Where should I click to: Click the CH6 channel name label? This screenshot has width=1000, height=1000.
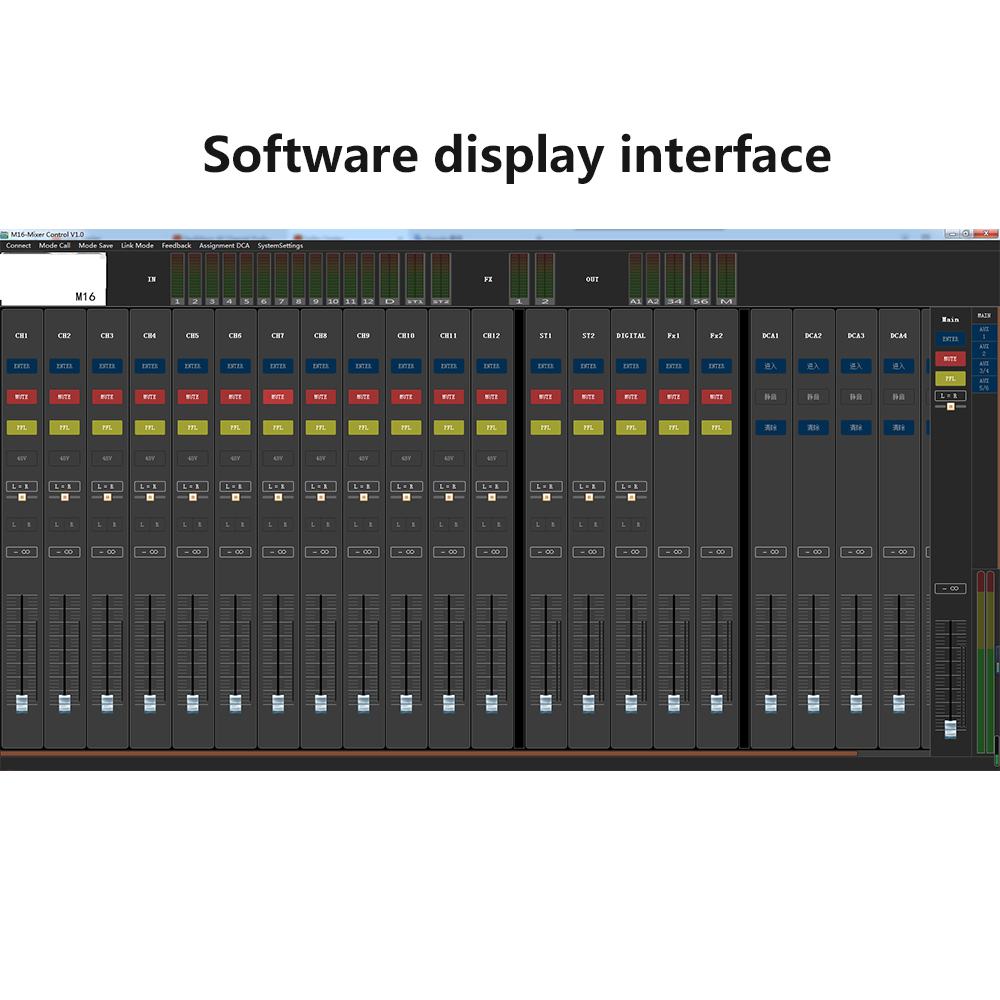tap(235, 335)
